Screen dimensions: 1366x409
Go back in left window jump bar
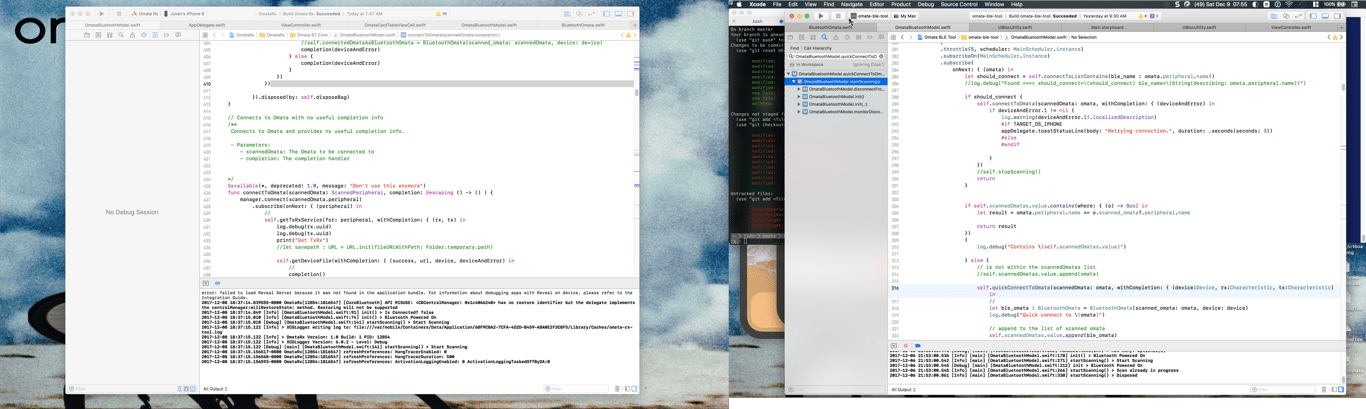[x=214, y=35]
